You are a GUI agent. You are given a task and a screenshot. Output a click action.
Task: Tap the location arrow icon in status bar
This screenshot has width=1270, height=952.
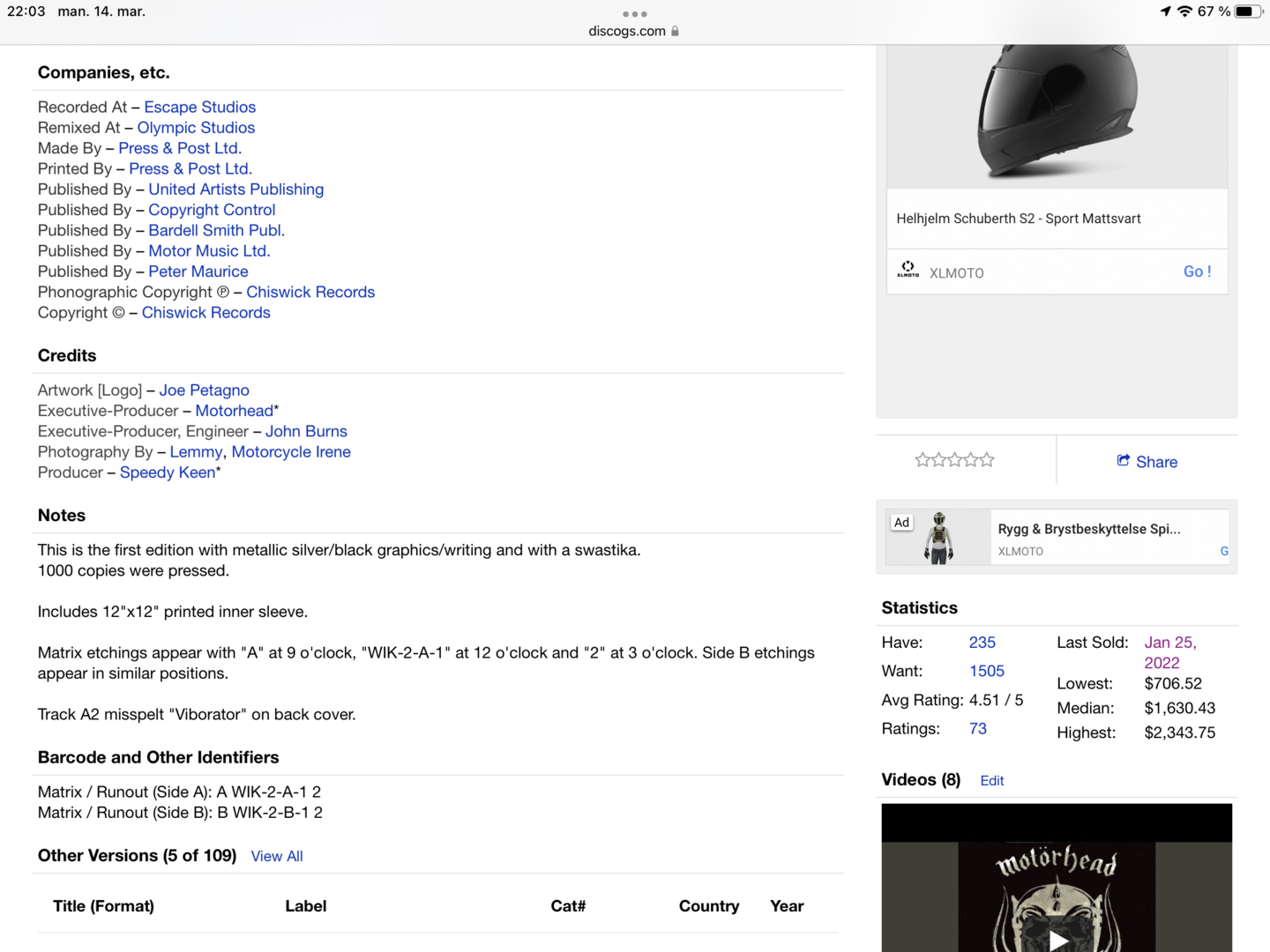(1166, 11)
